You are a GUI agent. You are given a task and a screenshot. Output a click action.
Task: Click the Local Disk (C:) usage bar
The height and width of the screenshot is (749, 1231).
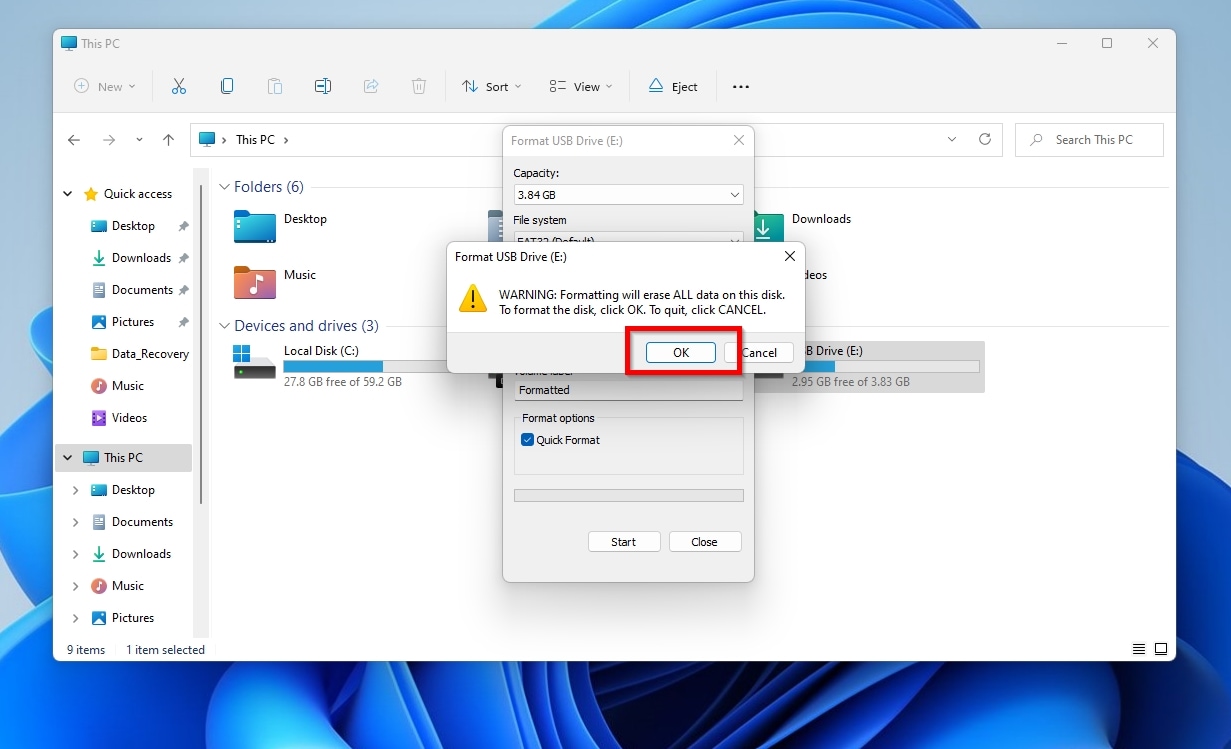coord(366,367)
